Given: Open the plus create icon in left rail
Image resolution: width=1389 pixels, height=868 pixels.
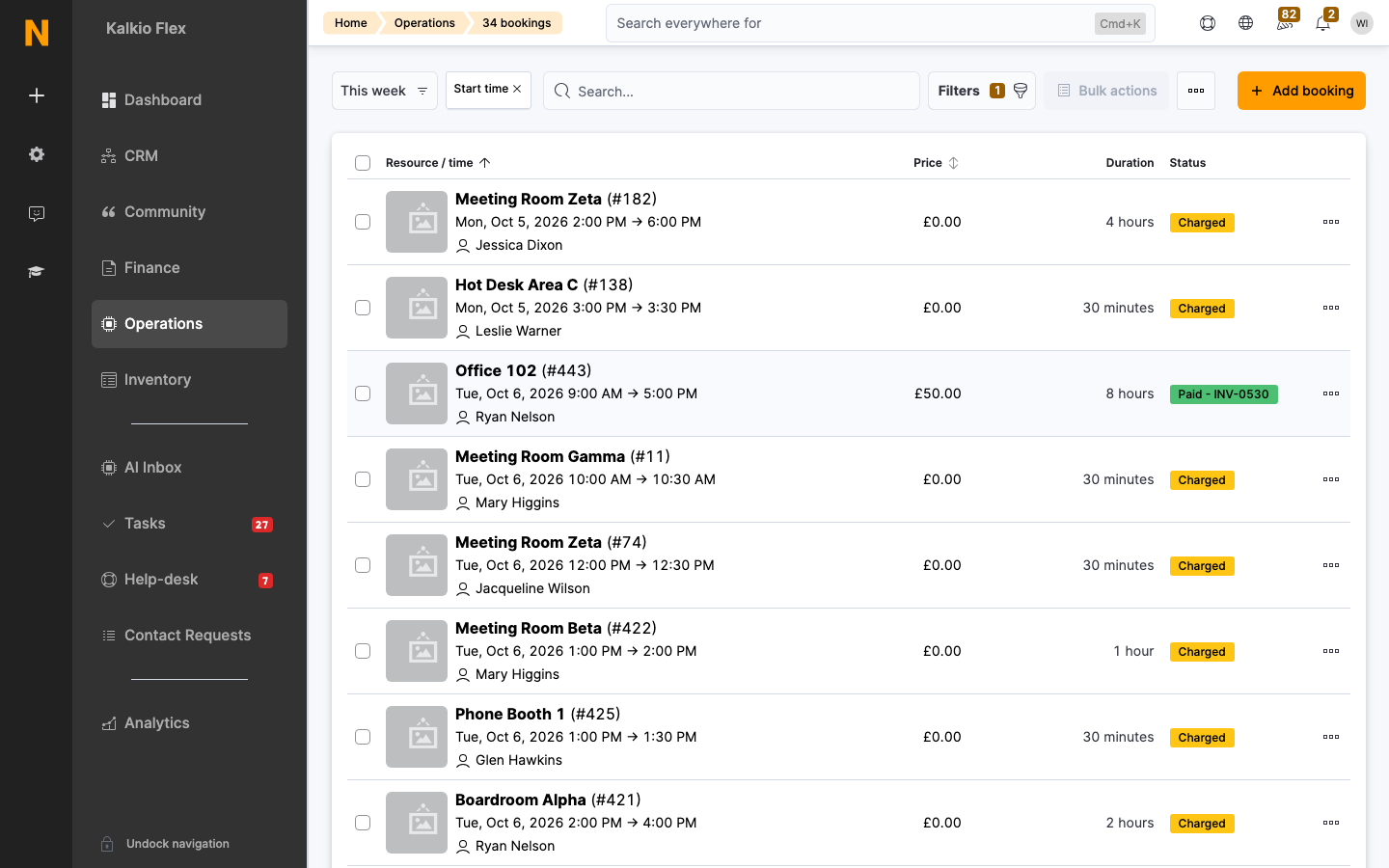Looking at the screenshot, I should coord(37,95).
